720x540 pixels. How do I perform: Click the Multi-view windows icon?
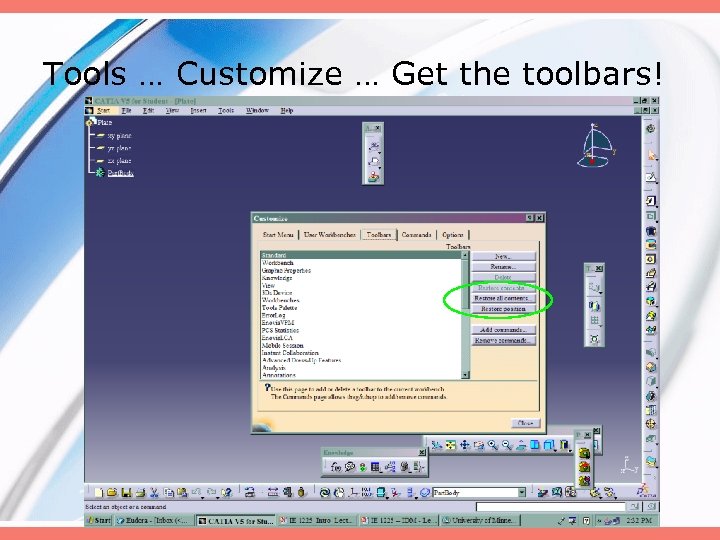coord(534,445)
